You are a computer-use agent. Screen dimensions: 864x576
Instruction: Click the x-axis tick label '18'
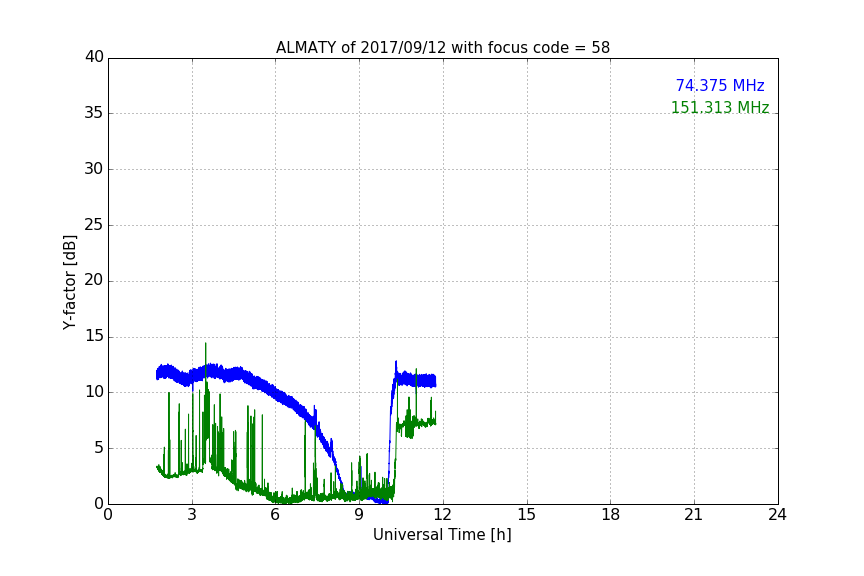pos(611,515)
